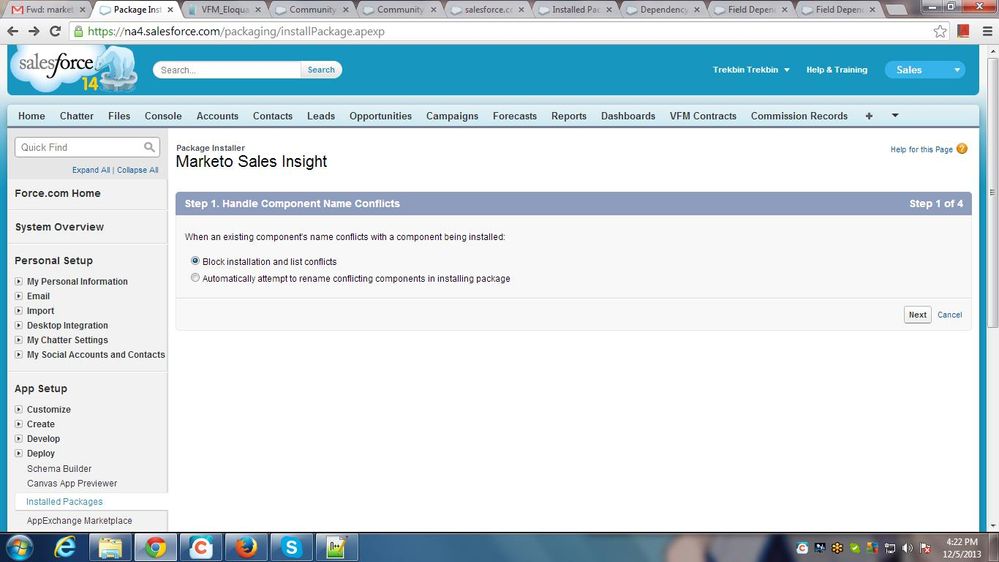Switch to the Dashboards tab
Viewport: 999px width, 562px height.
point(628,116)
